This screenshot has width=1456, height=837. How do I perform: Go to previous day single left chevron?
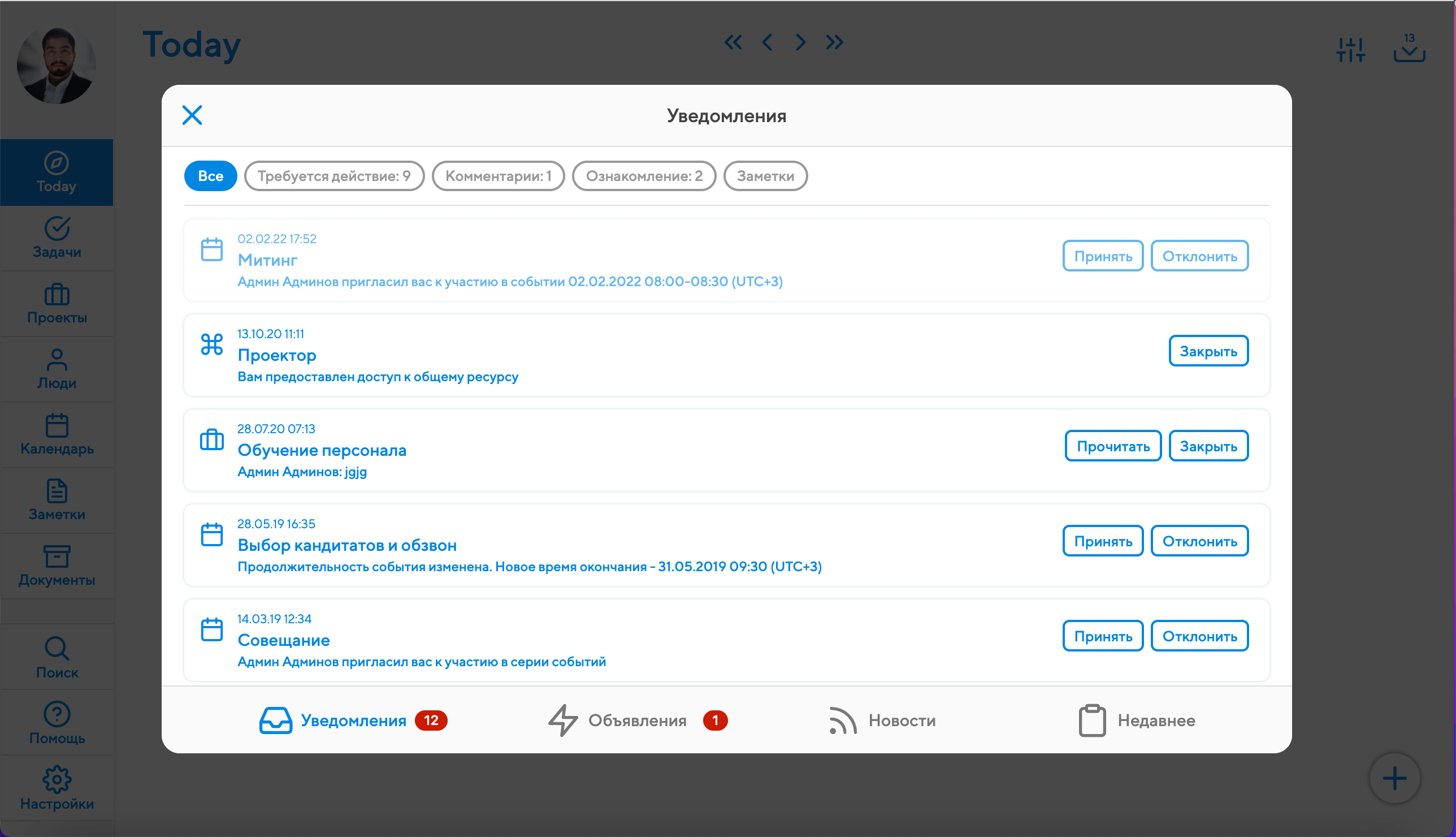point(767,42)
